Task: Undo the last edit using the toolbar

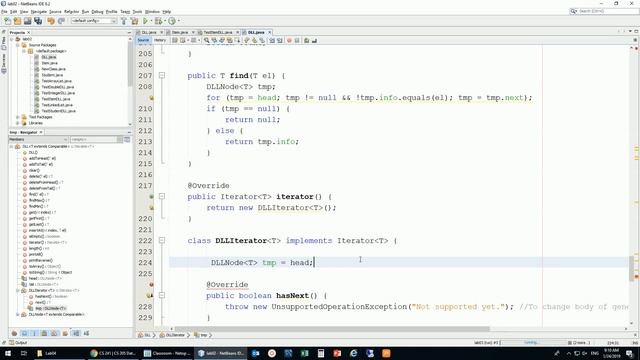Action: pos(51,21)
